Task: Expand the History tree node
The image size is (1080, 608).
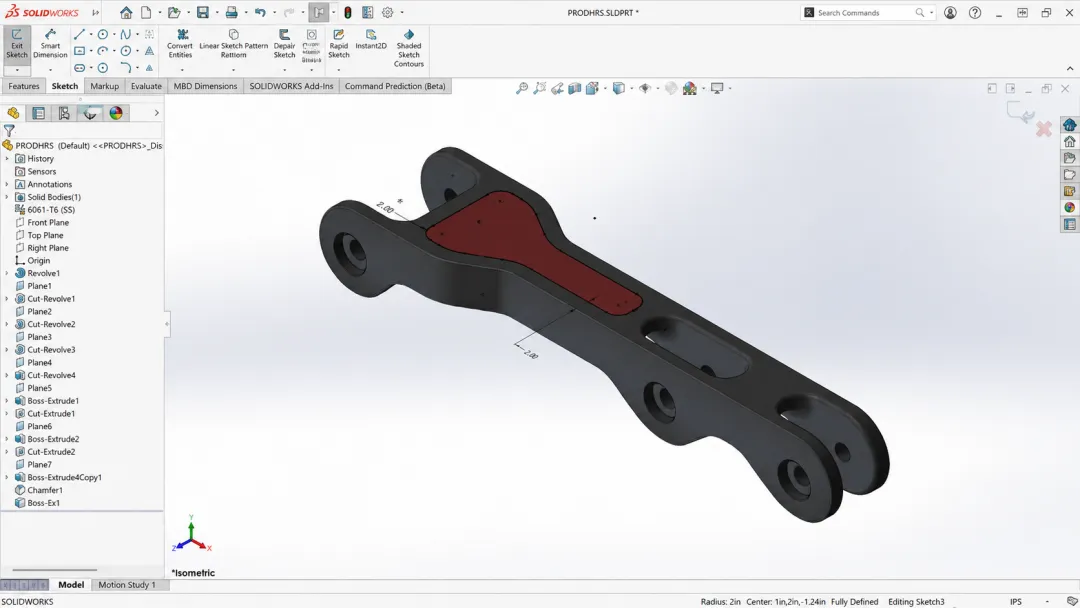Action: 7,158
